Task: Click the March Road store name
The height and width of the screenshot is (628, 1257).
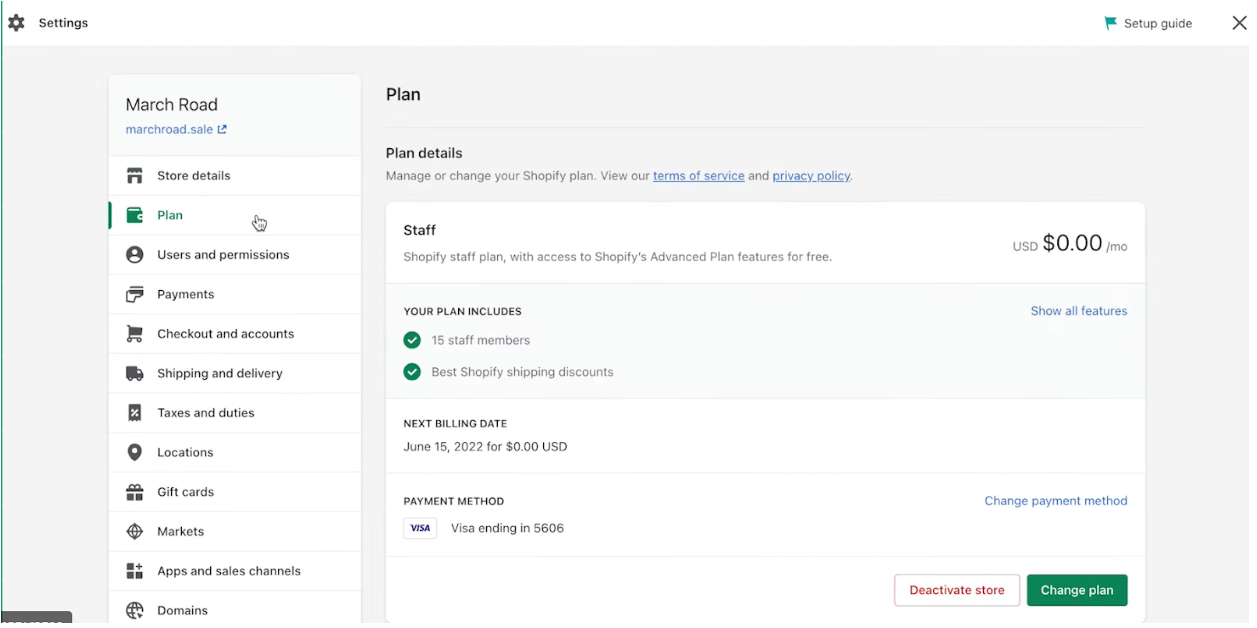Action: point(171,104)
